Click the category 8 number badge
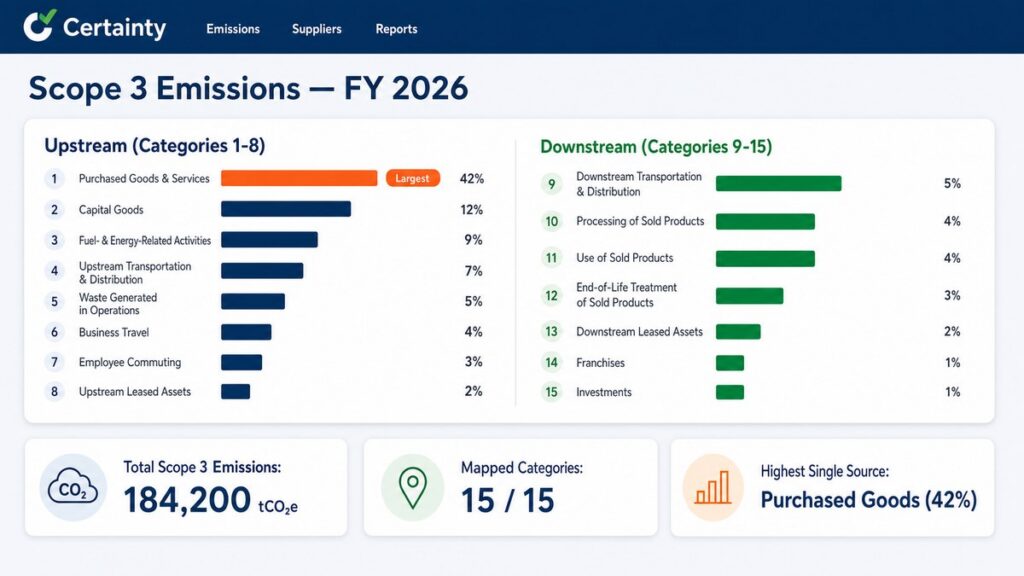 pyautogui.click(x=54, y=391)
